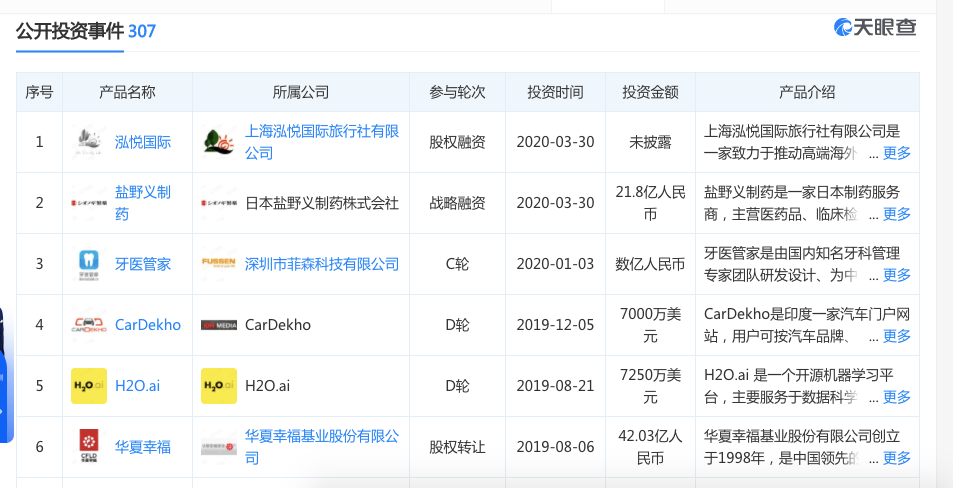Click 股权转让 round cell
This screenshot has height=488, width=953.
coord(457,447)
